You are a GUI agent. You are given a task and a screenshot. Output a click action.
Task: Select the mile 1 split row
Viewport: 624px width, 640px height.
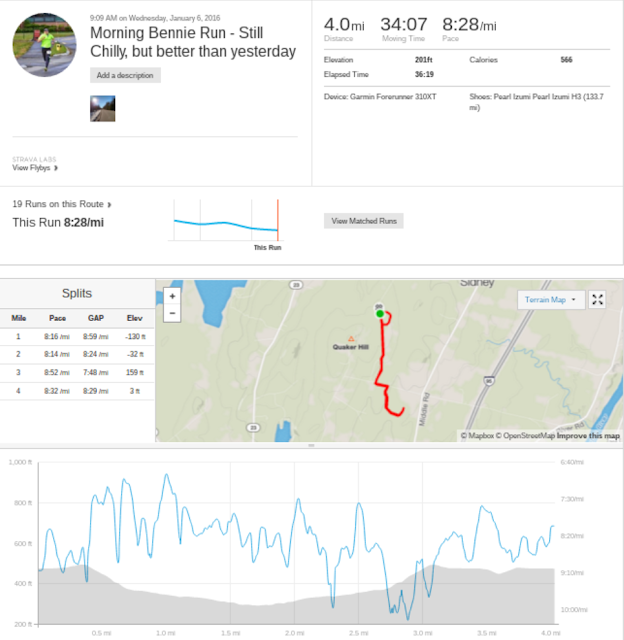[77, 337]
